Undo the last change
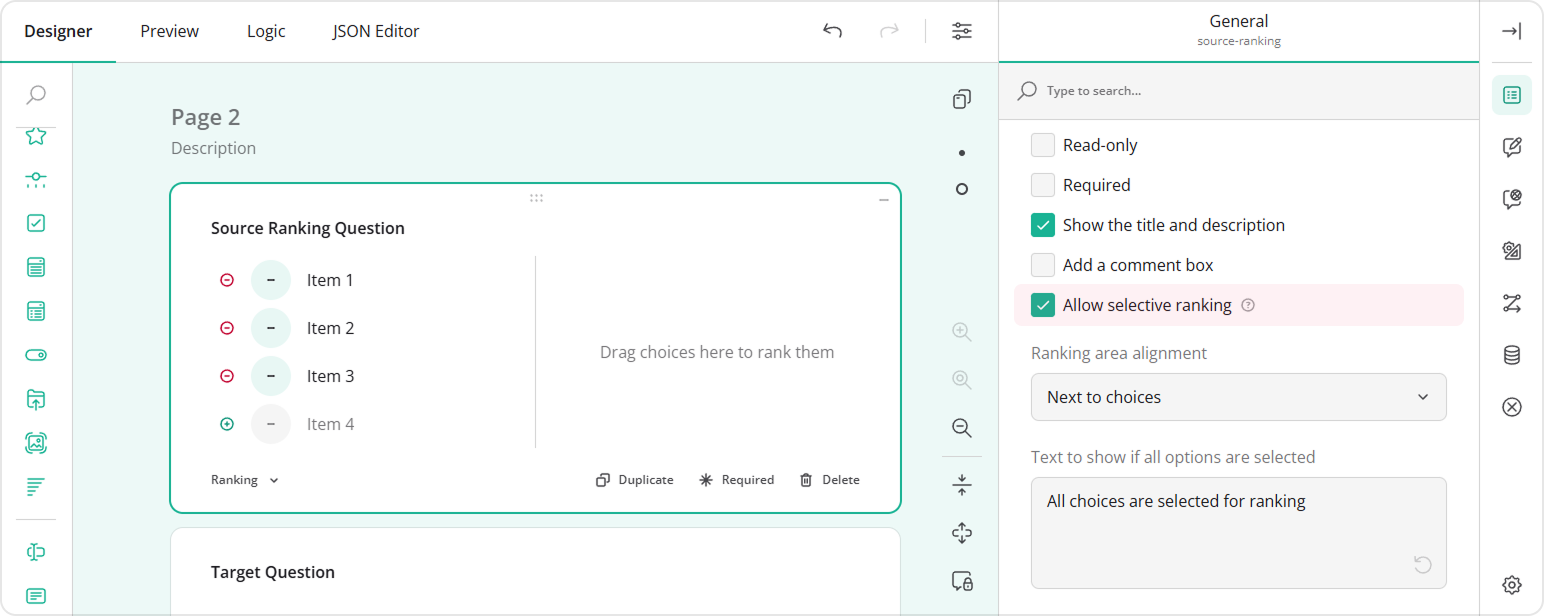This screenshot has height=616, width=1544. click(x=832, y=31)
